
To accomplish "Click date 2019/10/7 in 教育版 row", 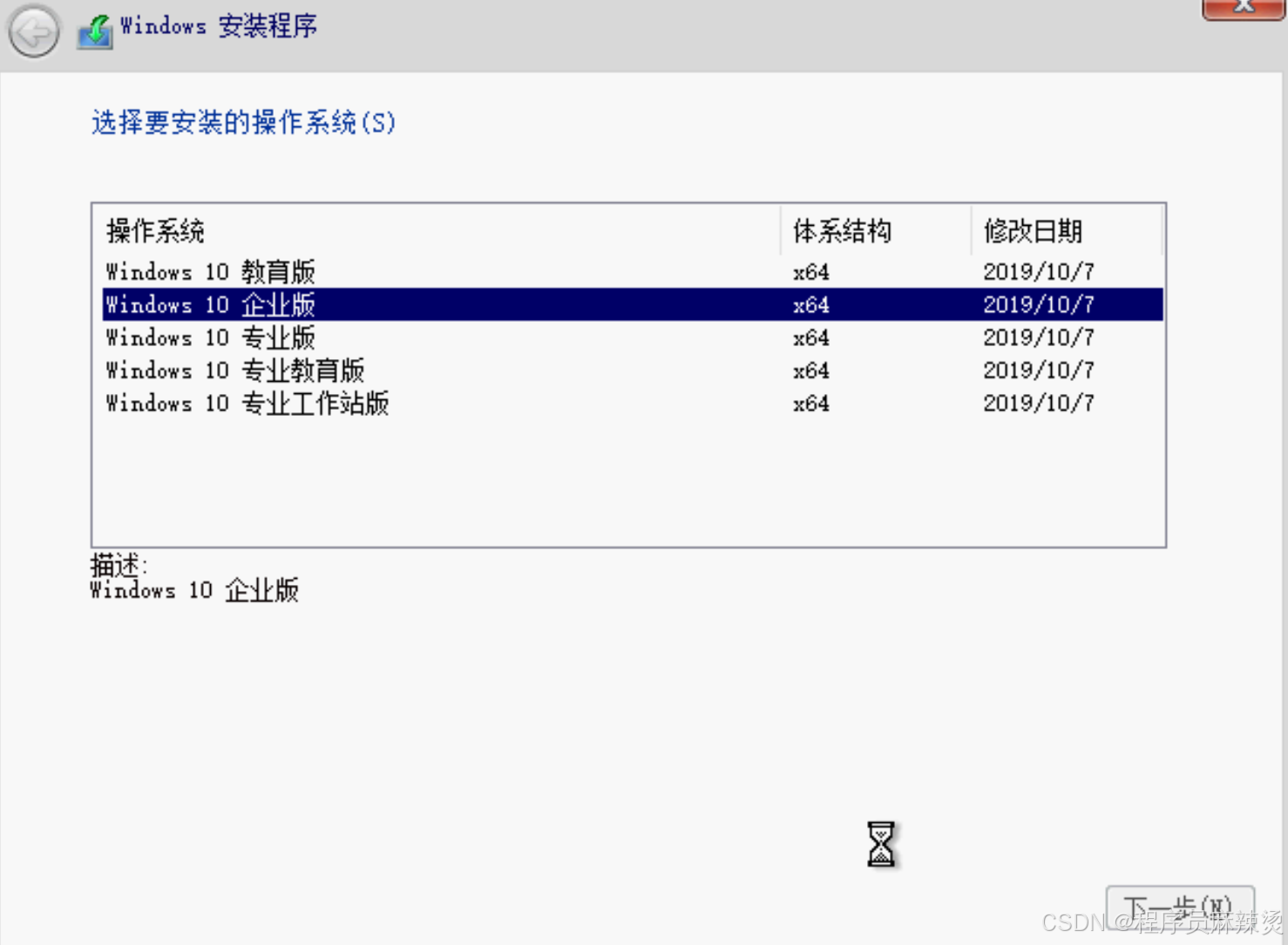I will point(1039,271).
